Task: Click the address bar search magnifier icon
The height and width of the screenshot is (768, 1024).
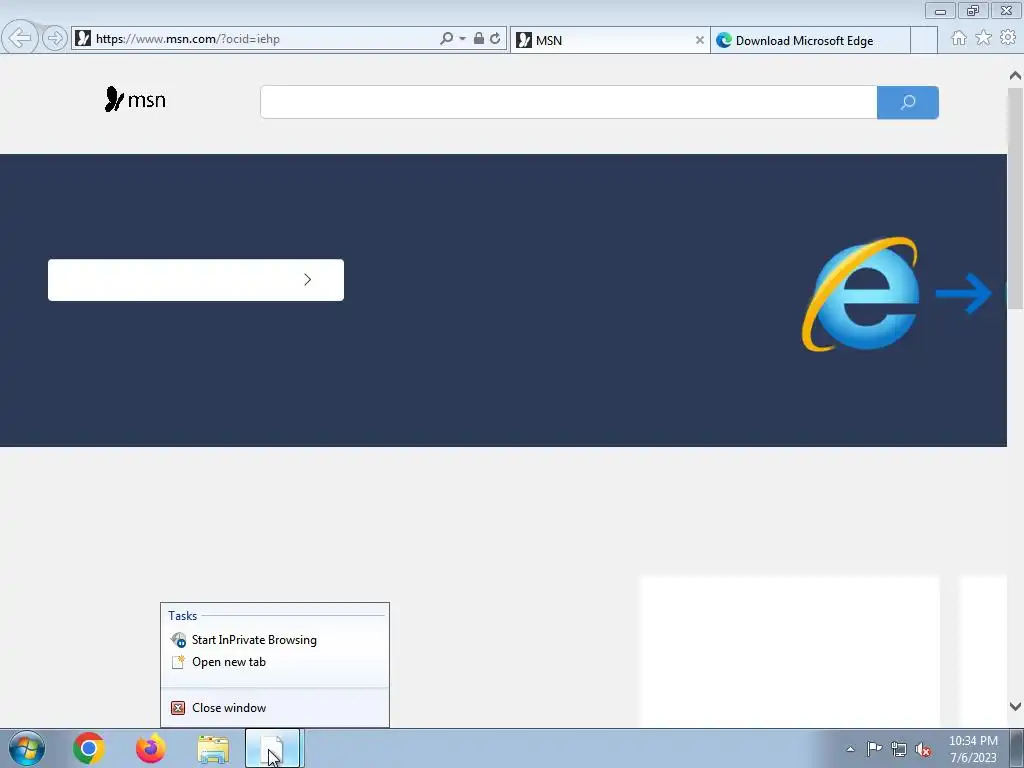Action: click(447, 39)
